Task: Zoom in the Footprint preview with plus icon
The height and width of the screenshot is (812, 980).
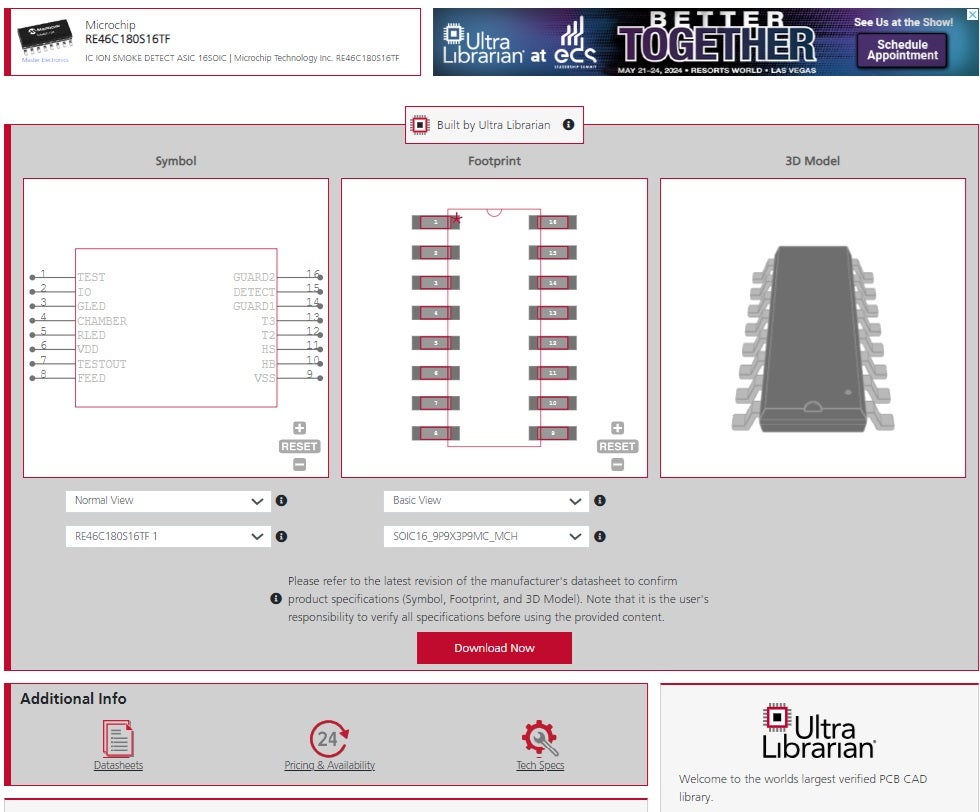Action: point(618,428)
